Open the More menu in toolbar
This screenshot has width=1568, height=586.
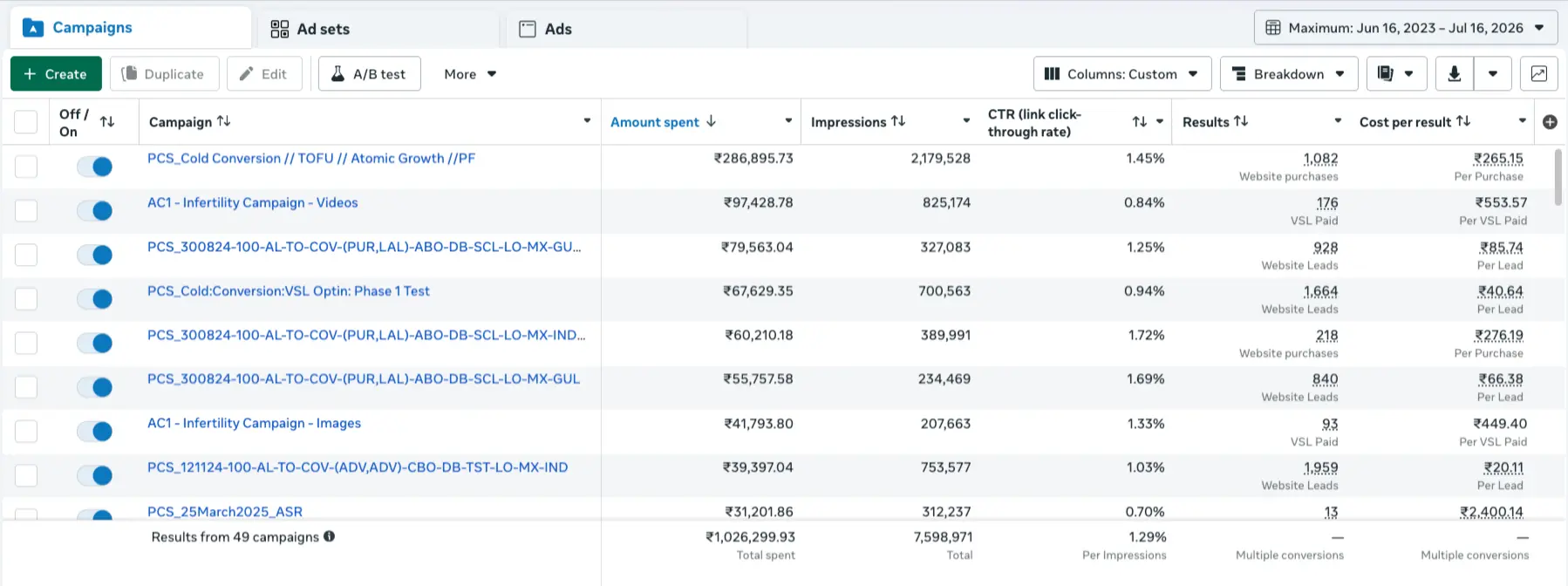(x=470, y=74)
